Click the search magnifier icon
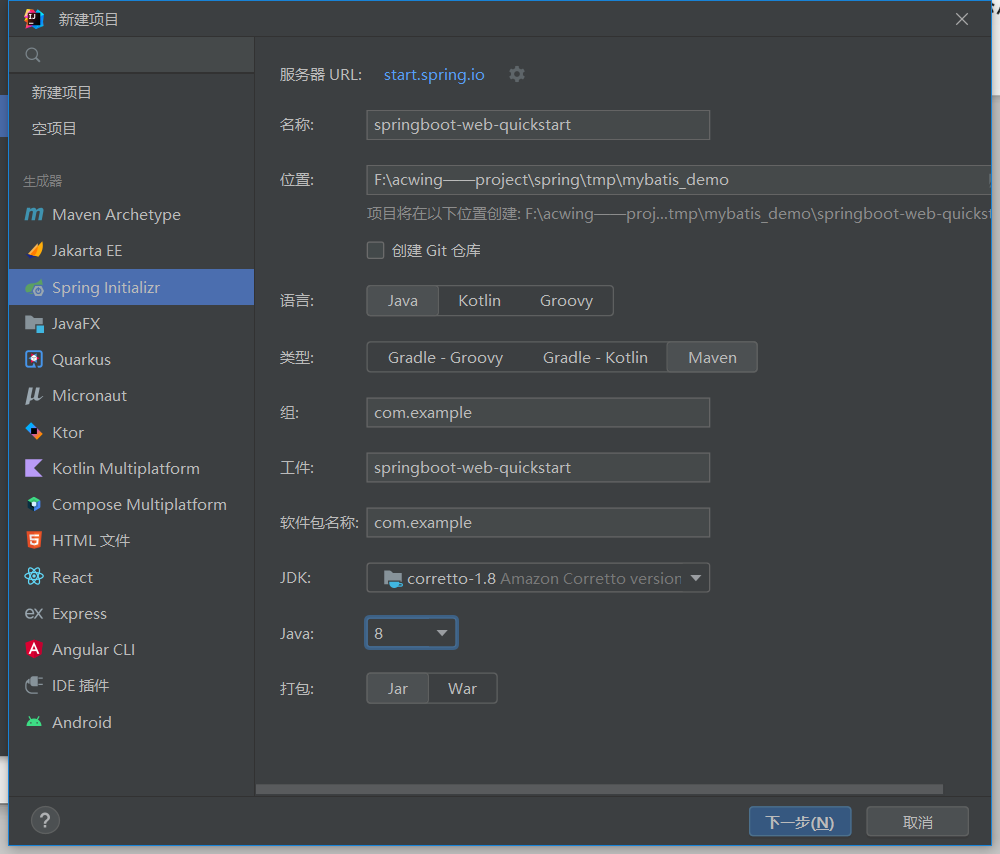Image resolution: width=1000 pixels, height=854 pixels. tap(33, 55)
